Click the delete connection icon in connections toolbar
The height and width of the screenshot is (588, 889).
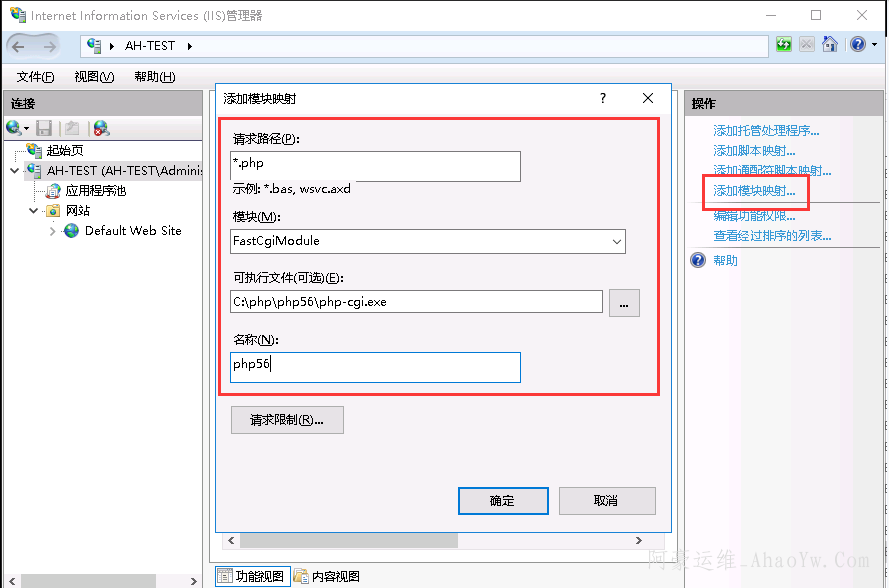(x=101, y=128)
